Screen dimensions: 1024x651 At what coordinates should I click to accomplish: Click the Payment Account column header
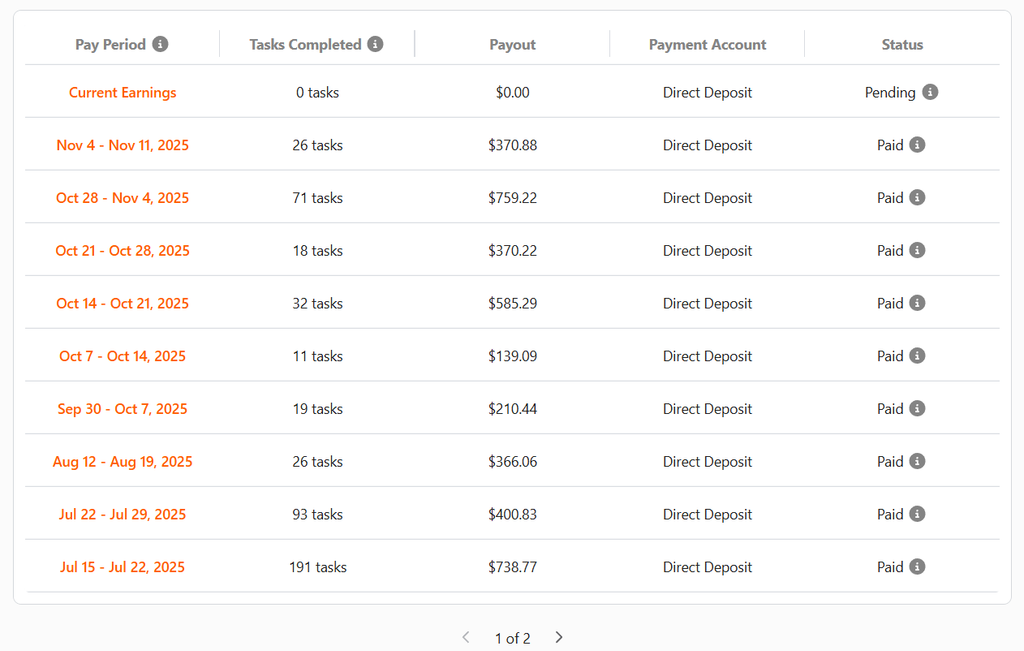pos(707,44)
